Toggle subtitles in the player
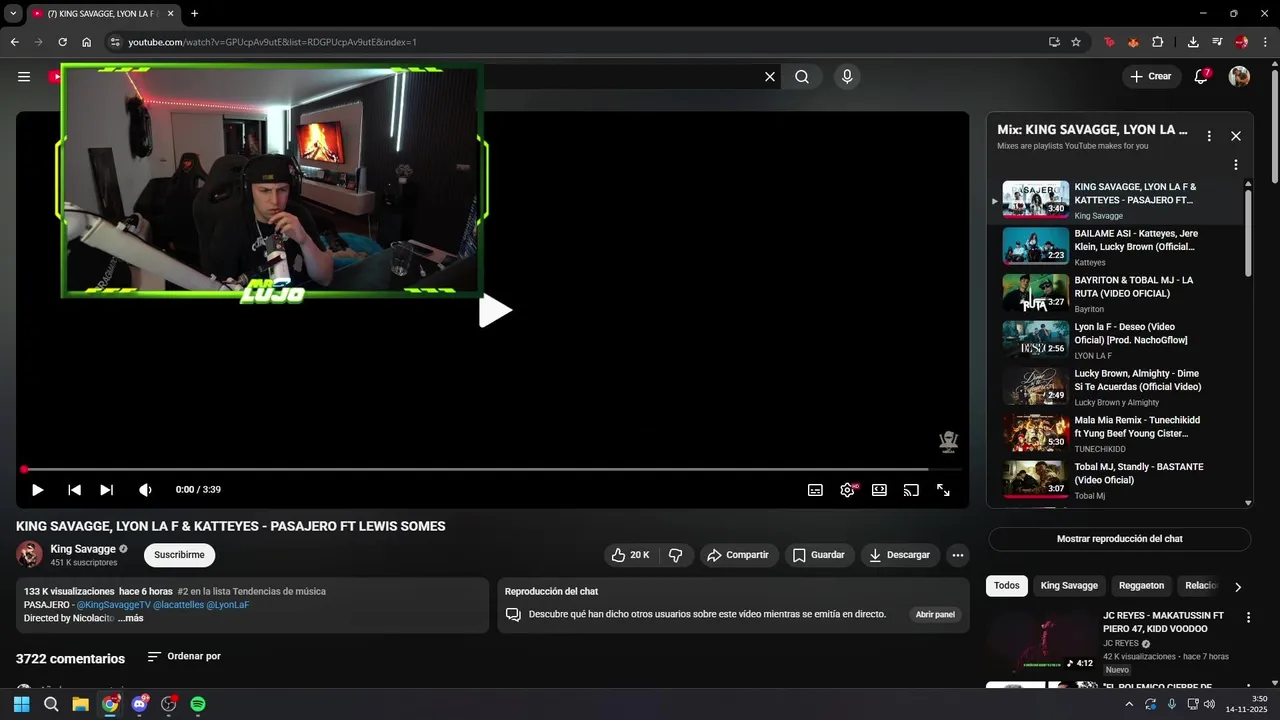The image size is (1280, 720). coord(815,490)
